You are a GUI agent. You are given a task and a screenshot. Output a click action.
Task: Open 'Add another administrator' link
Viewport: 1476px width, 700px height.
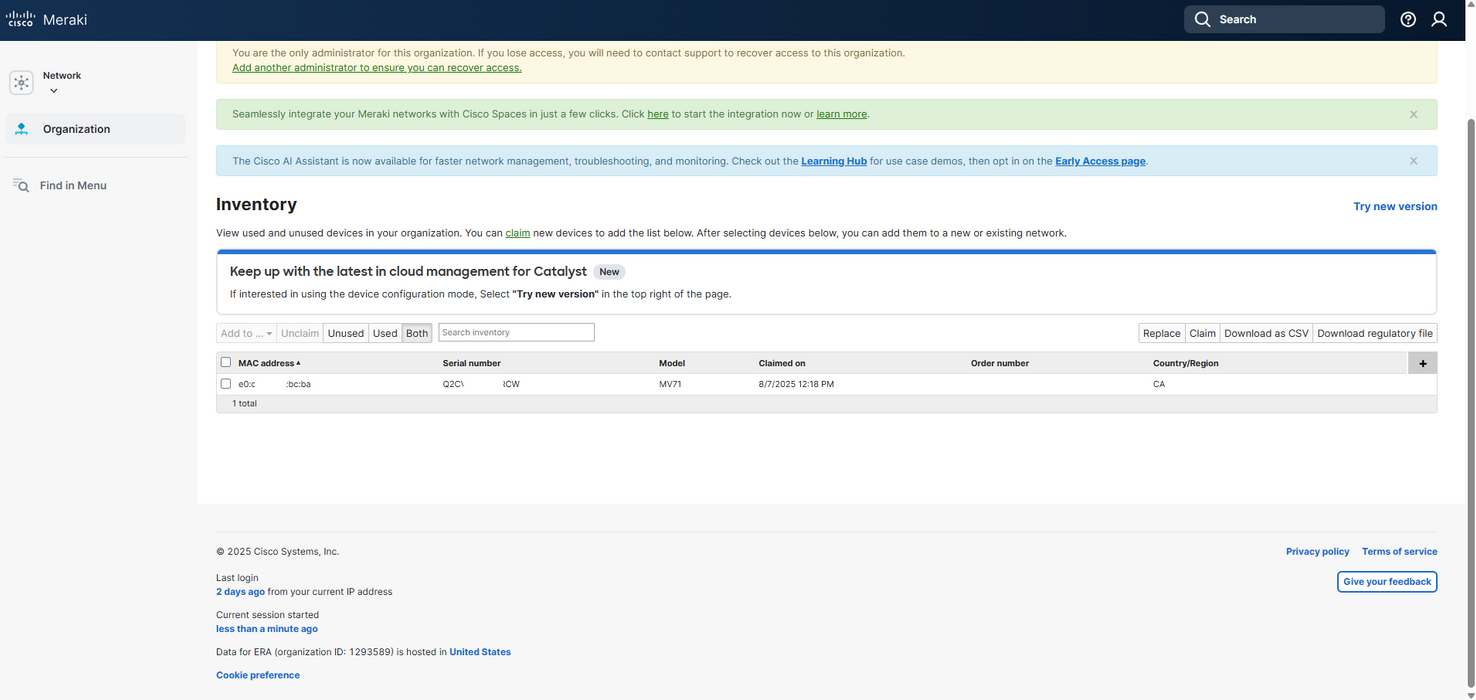(377, 68)
